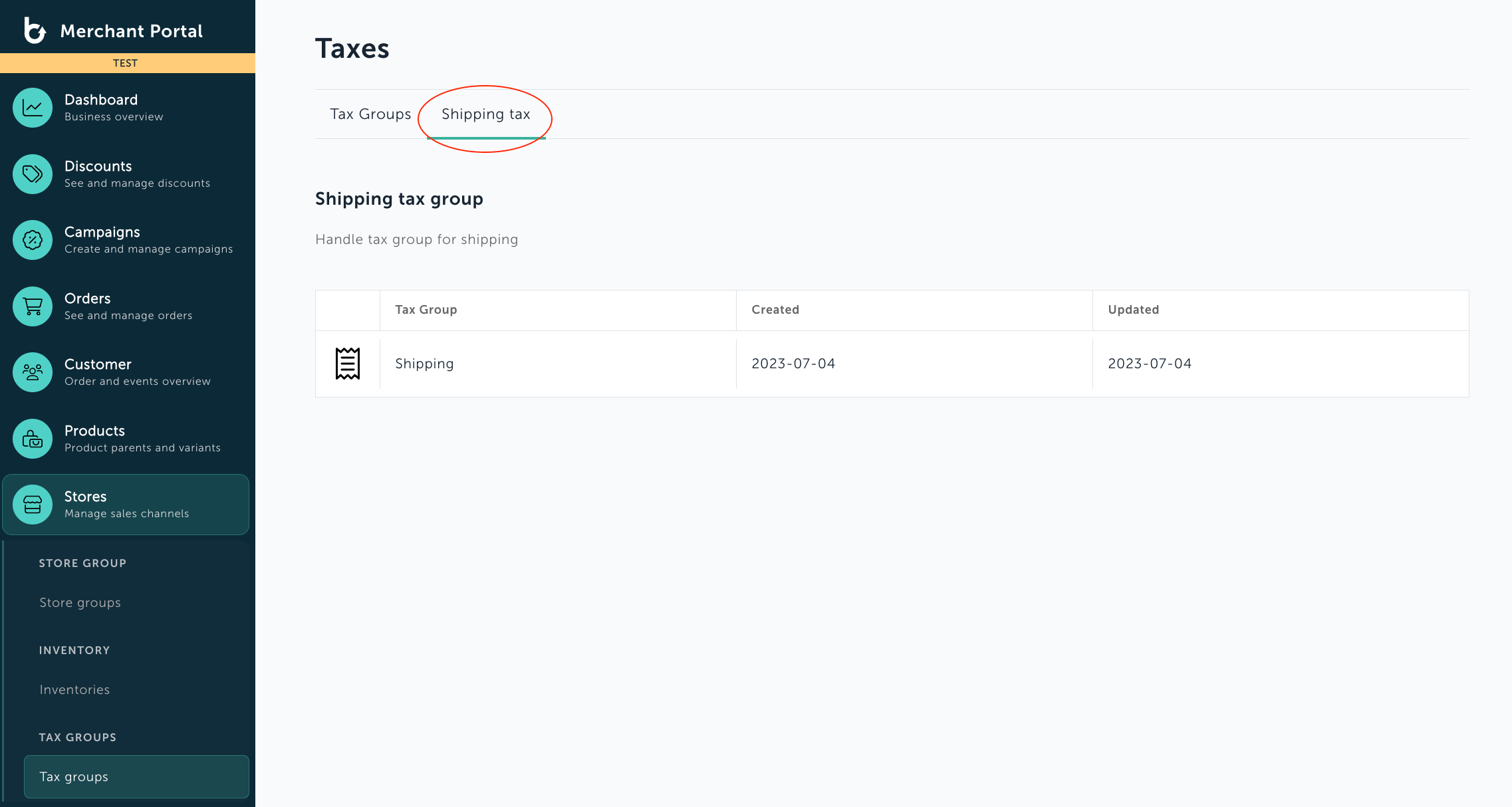Click the Shipping tax group heading

coord(399,199)
